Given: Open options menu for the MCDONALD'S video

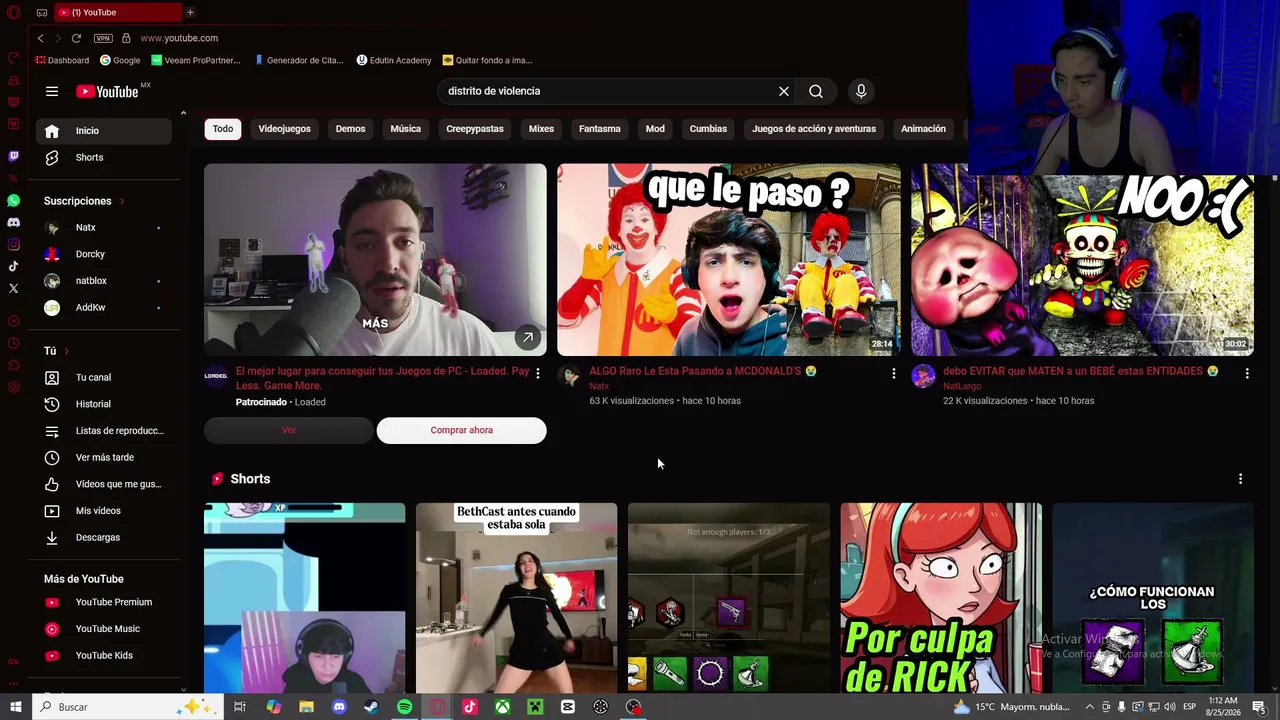Looking at the screenshot, I should pos(893,373).
